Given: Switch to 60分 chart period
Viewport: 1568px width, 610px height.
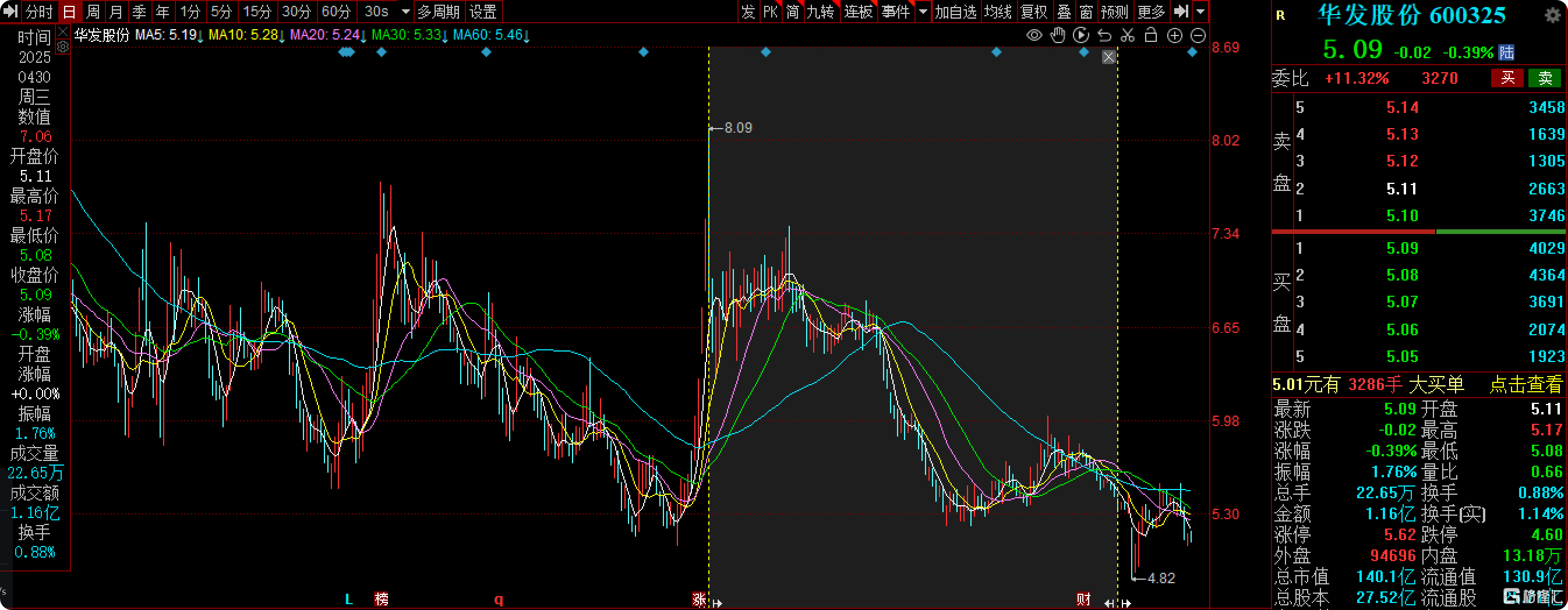Looking at the screenshot, I should pyautogui.click(x=336, y=11).
